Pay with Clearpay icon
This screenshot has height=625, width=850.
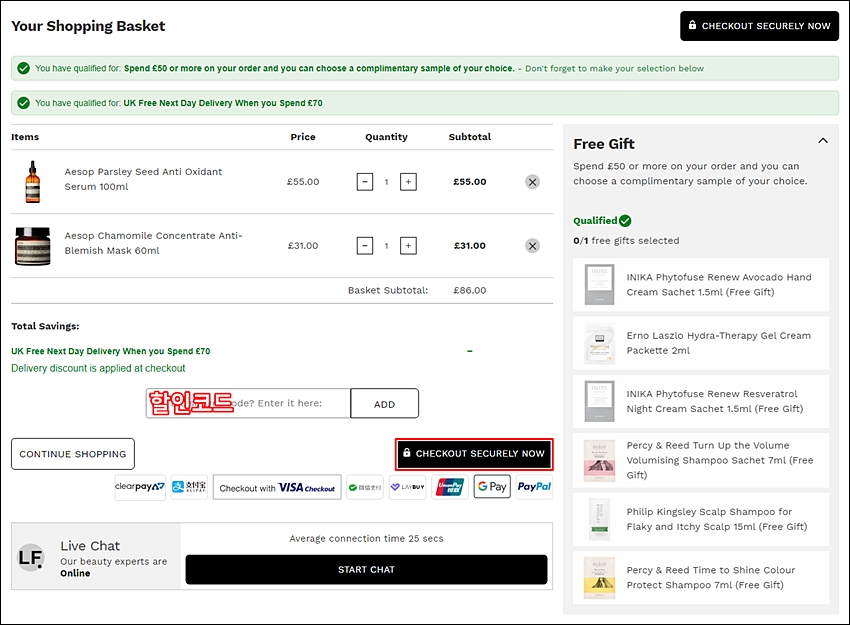140,487
